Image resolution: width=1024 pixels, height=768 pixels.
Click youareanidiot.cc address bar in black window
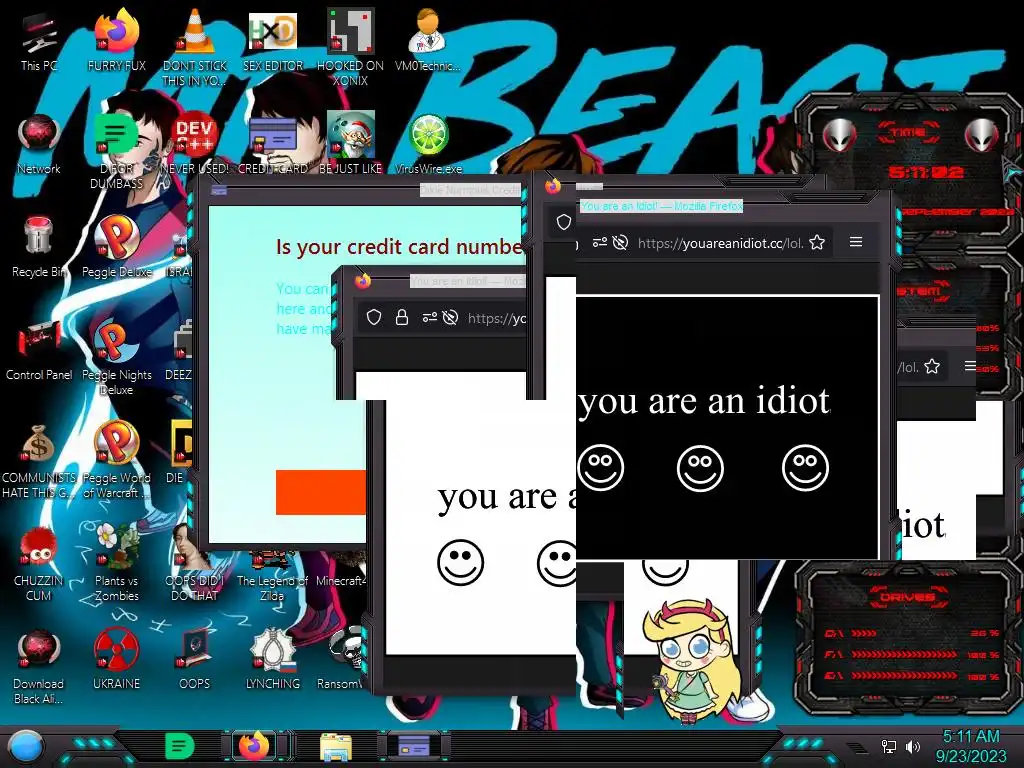(x=720, y=243)
